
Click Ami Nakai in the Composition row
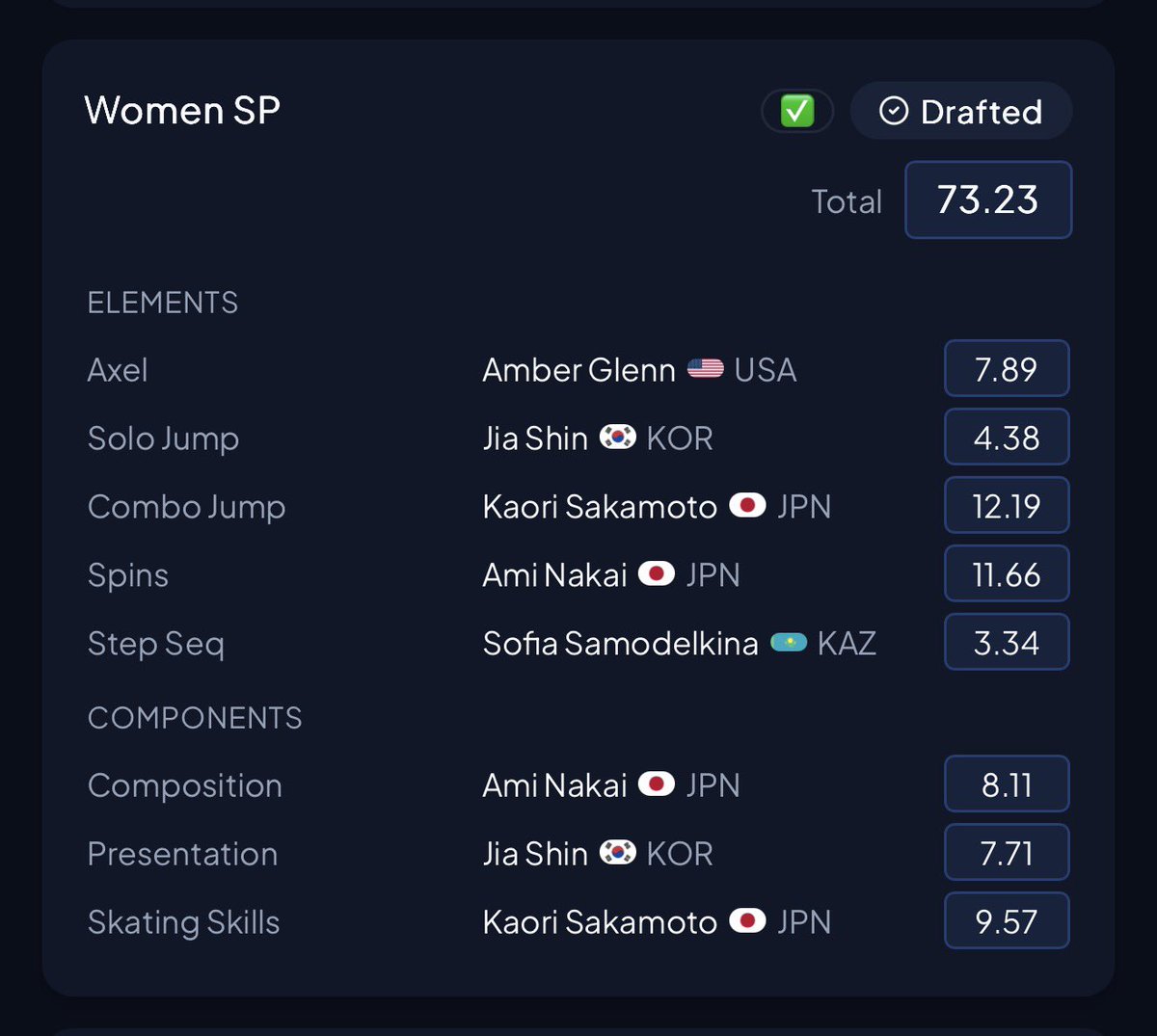click(x=555, y=785)
